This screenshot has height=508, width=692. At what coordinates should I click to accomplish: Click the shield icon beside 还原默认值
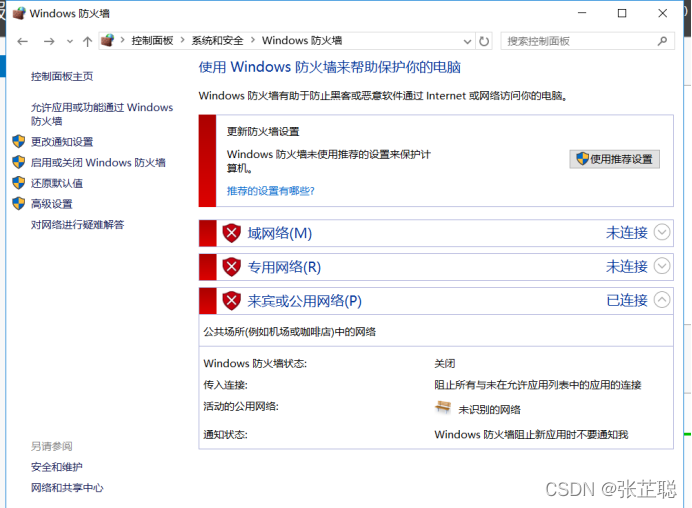[19, 183]
